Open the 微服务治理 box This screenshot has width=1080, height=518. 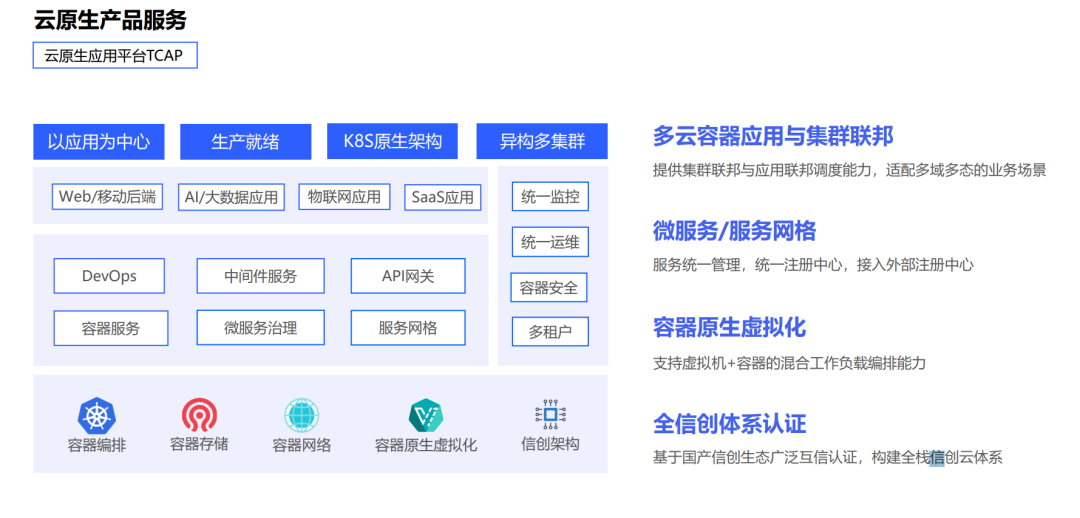(260, 327)
